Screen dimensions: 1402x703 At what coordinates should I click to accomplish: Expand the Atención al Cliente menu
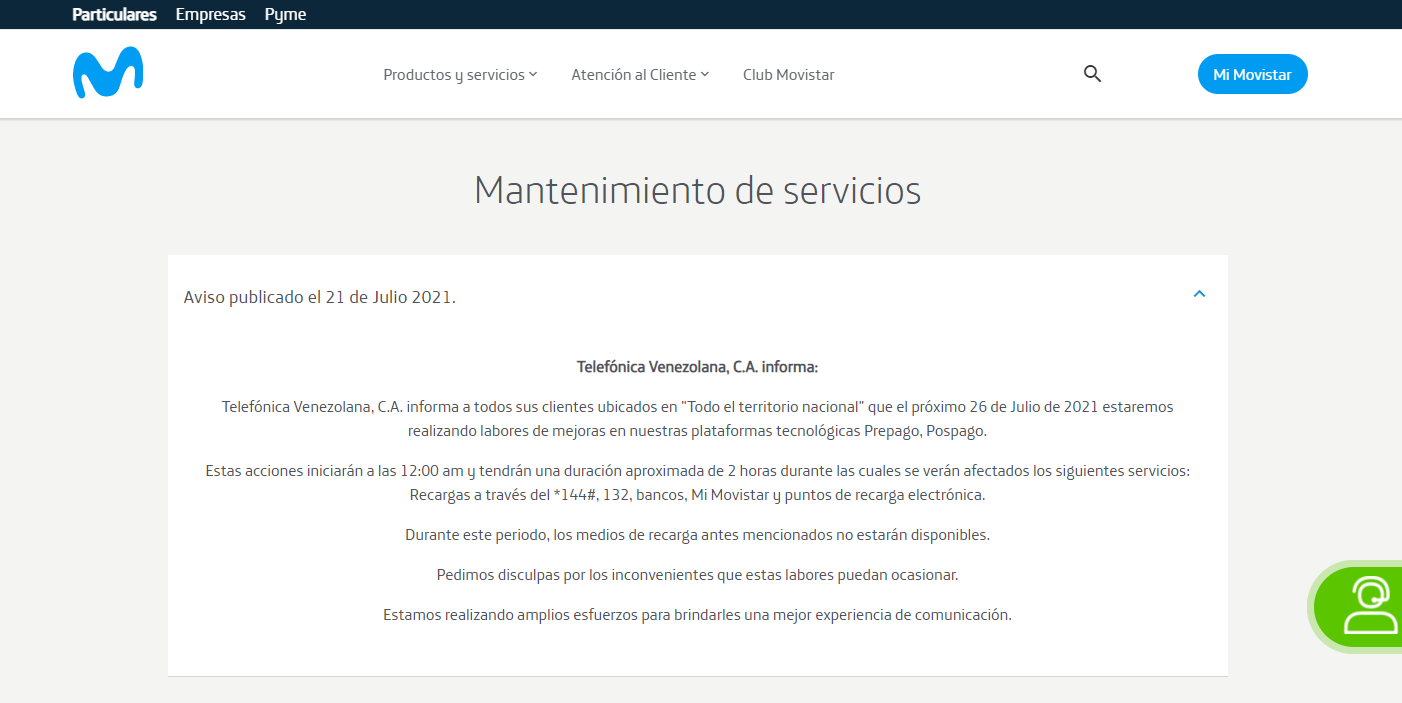[640, 75]
